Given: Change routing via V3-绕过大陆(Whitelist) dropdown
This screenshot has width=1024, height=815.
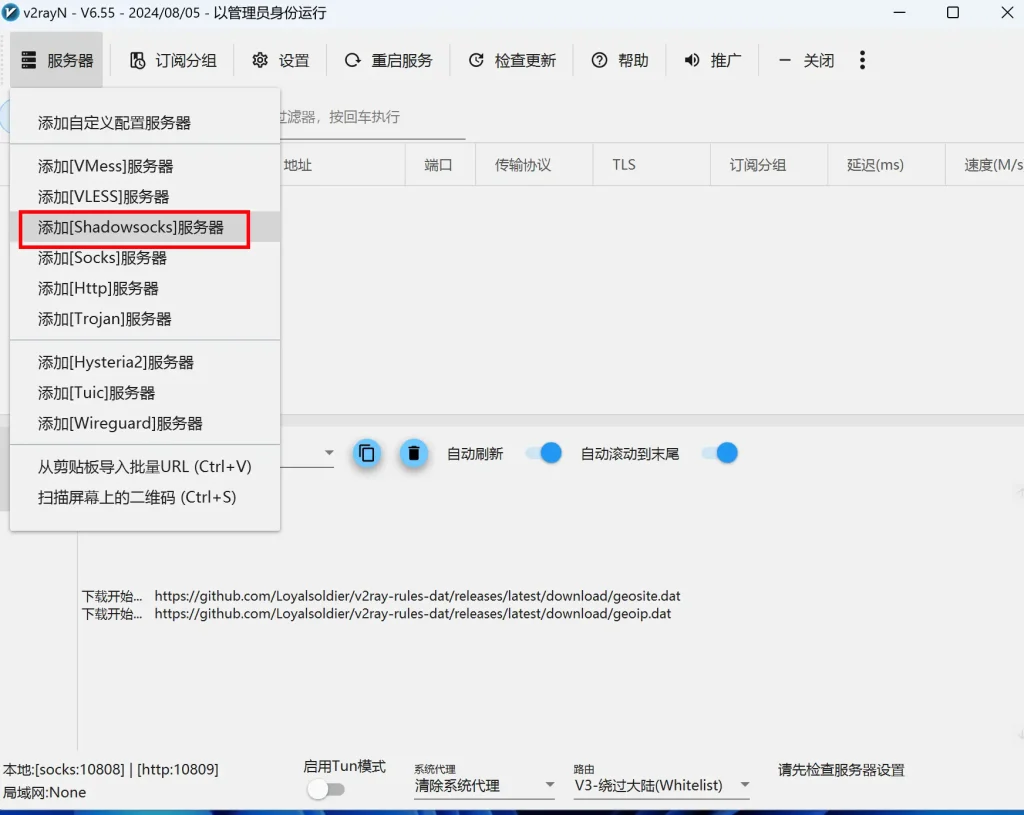Looking at the screenshot, I should [x=662, y=786].
